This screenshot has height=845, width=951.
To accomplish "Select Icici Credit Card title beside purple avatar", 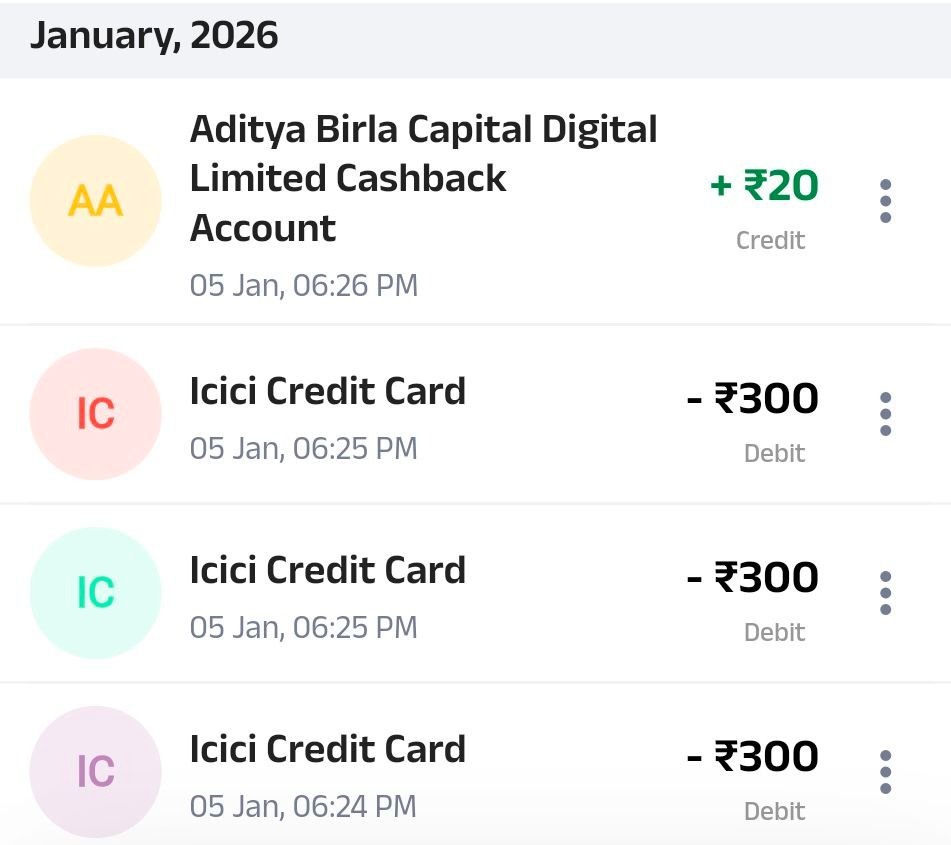I will point(328,749).
